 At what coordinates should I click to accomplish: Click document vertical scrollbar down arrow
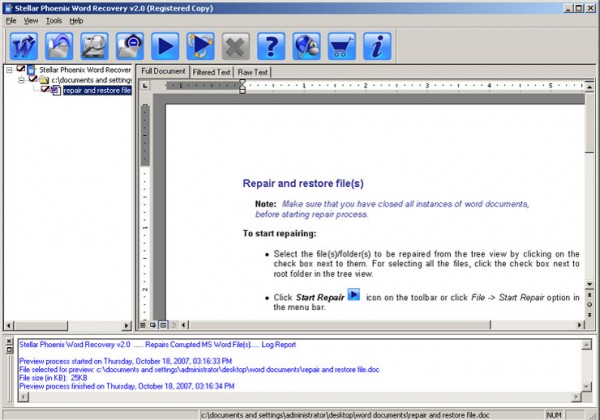coord(589,284)
